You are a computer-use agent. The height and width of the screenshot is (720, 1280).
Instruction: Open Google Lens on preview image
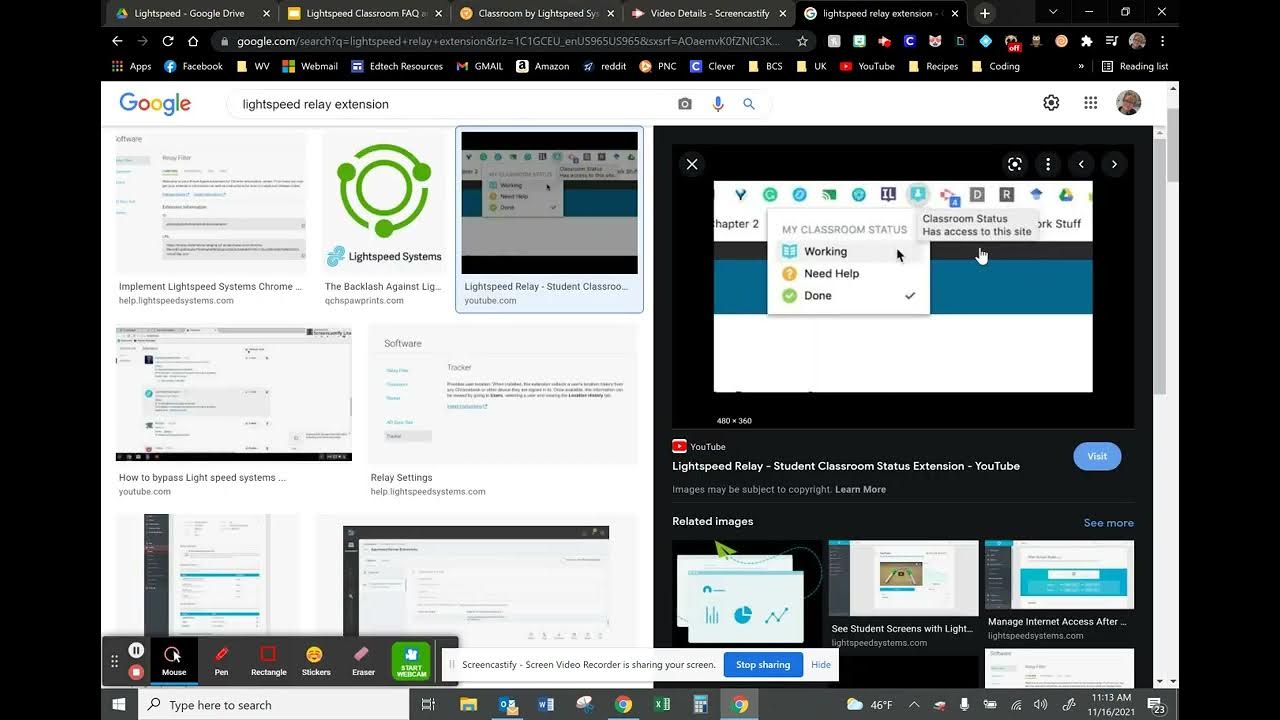coord(1014,164)
